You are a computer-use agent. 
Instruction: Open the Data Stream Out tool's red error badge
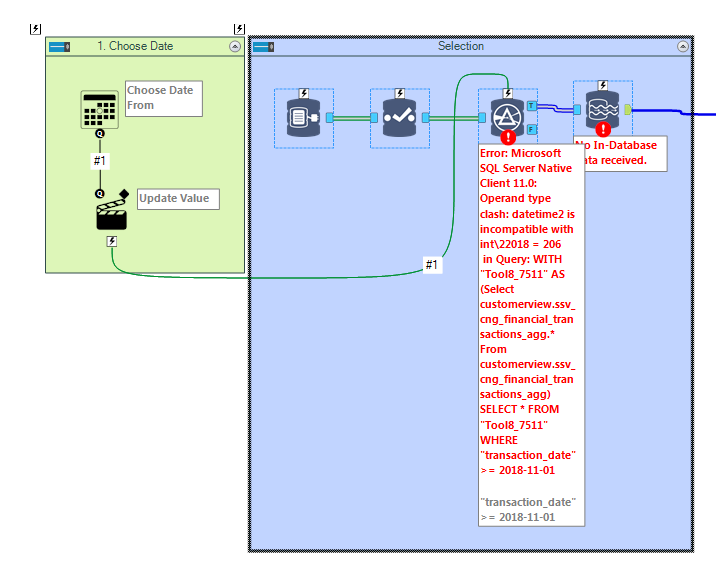click(603, 129)
